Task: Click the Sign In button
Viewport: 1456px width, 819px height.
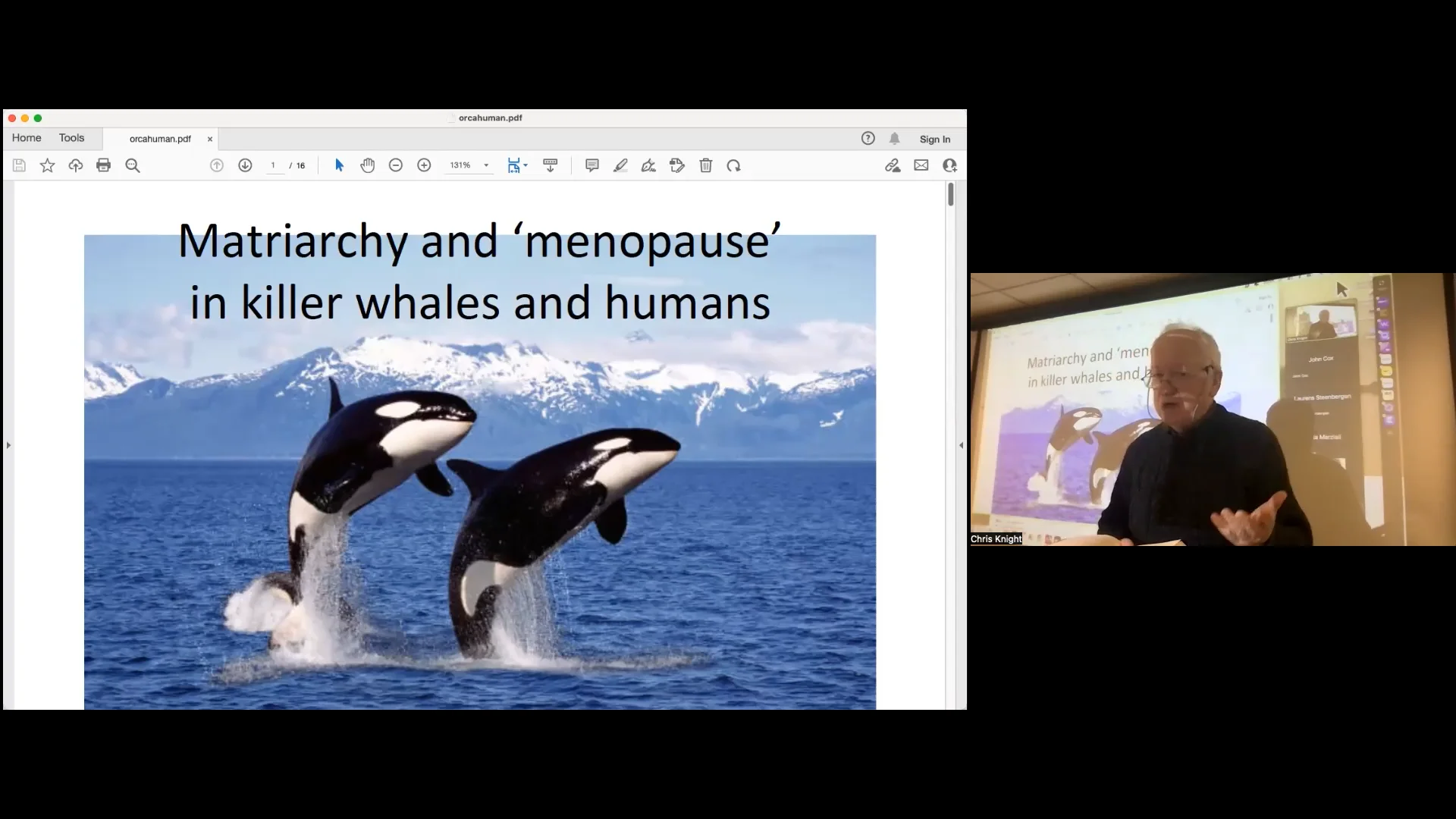Action: click(x=934, y=139)
